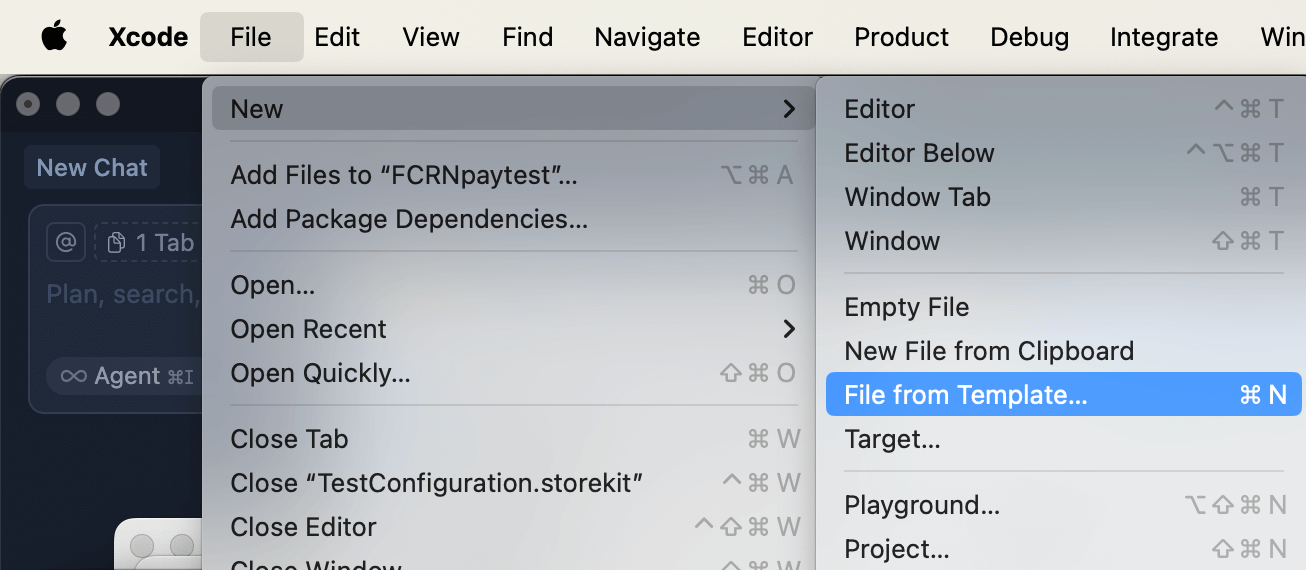Image resolution: width=1306 pixels, height=570 pixels.
Task: Open the Apple menu
Action: (x=54, y=37)
